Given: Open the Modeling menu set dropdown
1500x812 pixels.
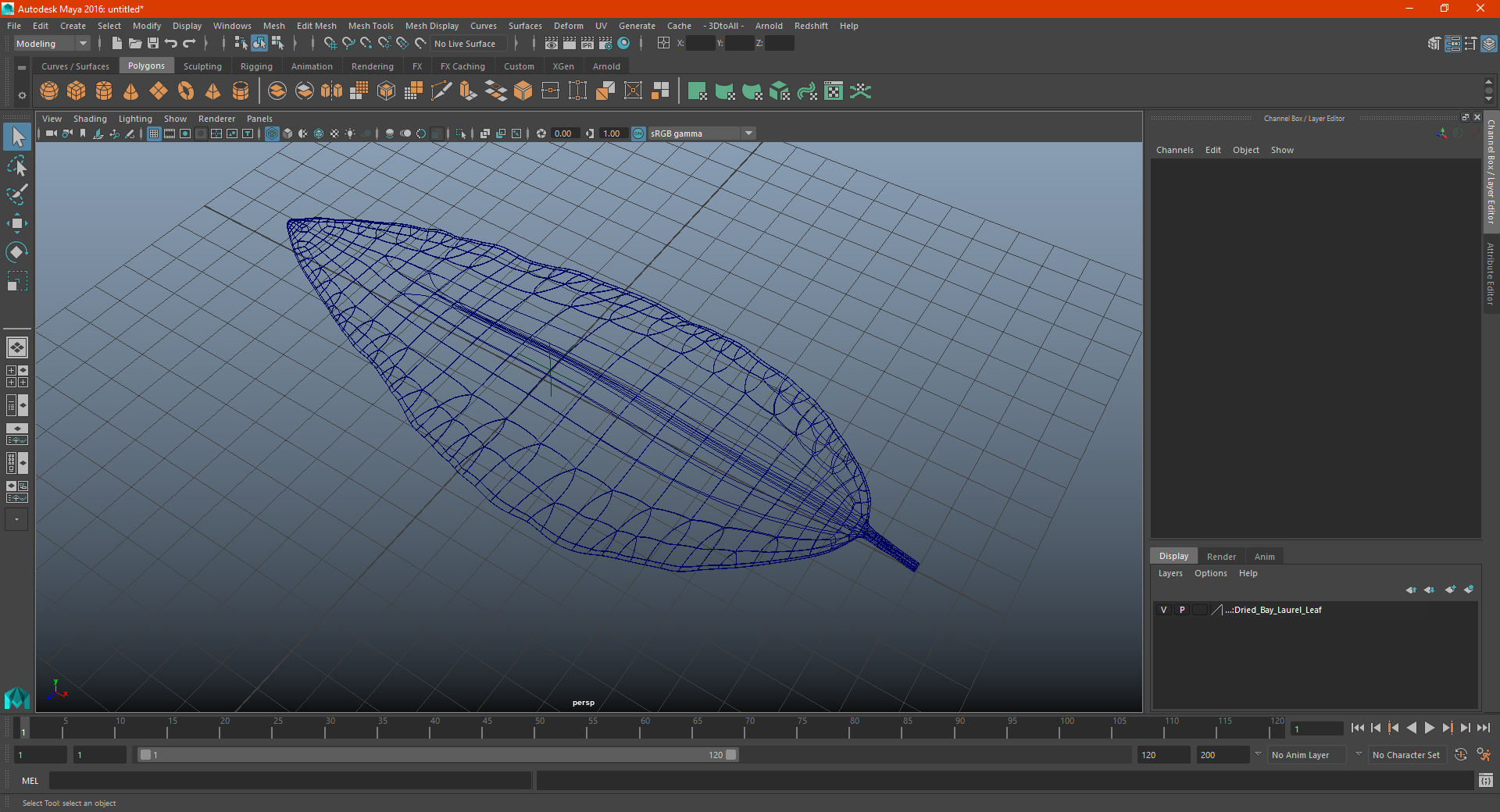Looking at the screenshot, I should [52, 44].
